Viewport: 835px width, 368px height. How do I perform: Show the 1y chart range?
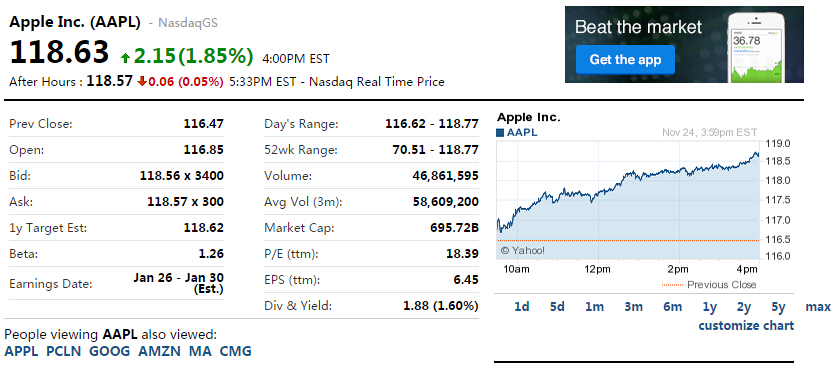point(710,307)
